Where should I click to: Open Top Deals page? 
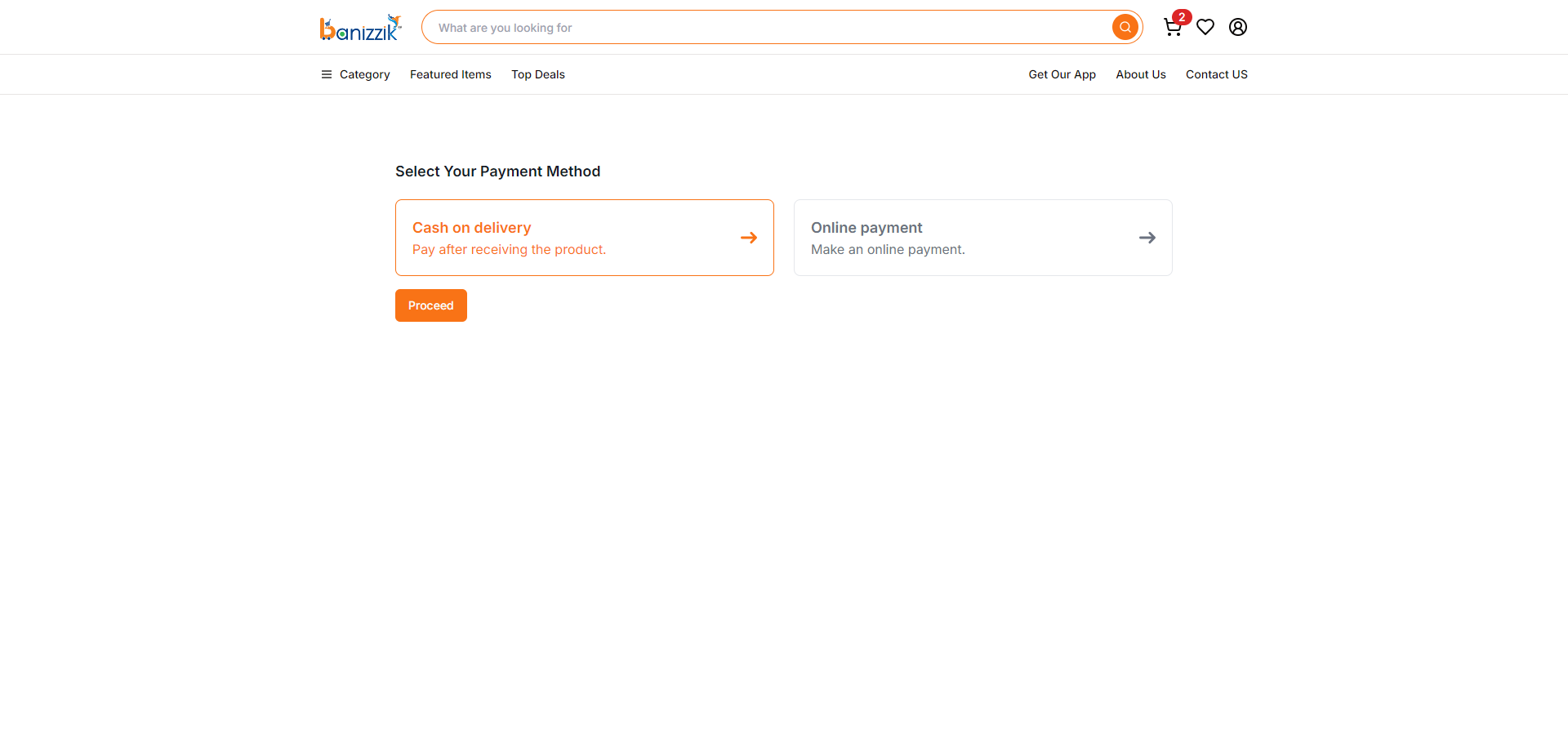[x=538, y=74]
